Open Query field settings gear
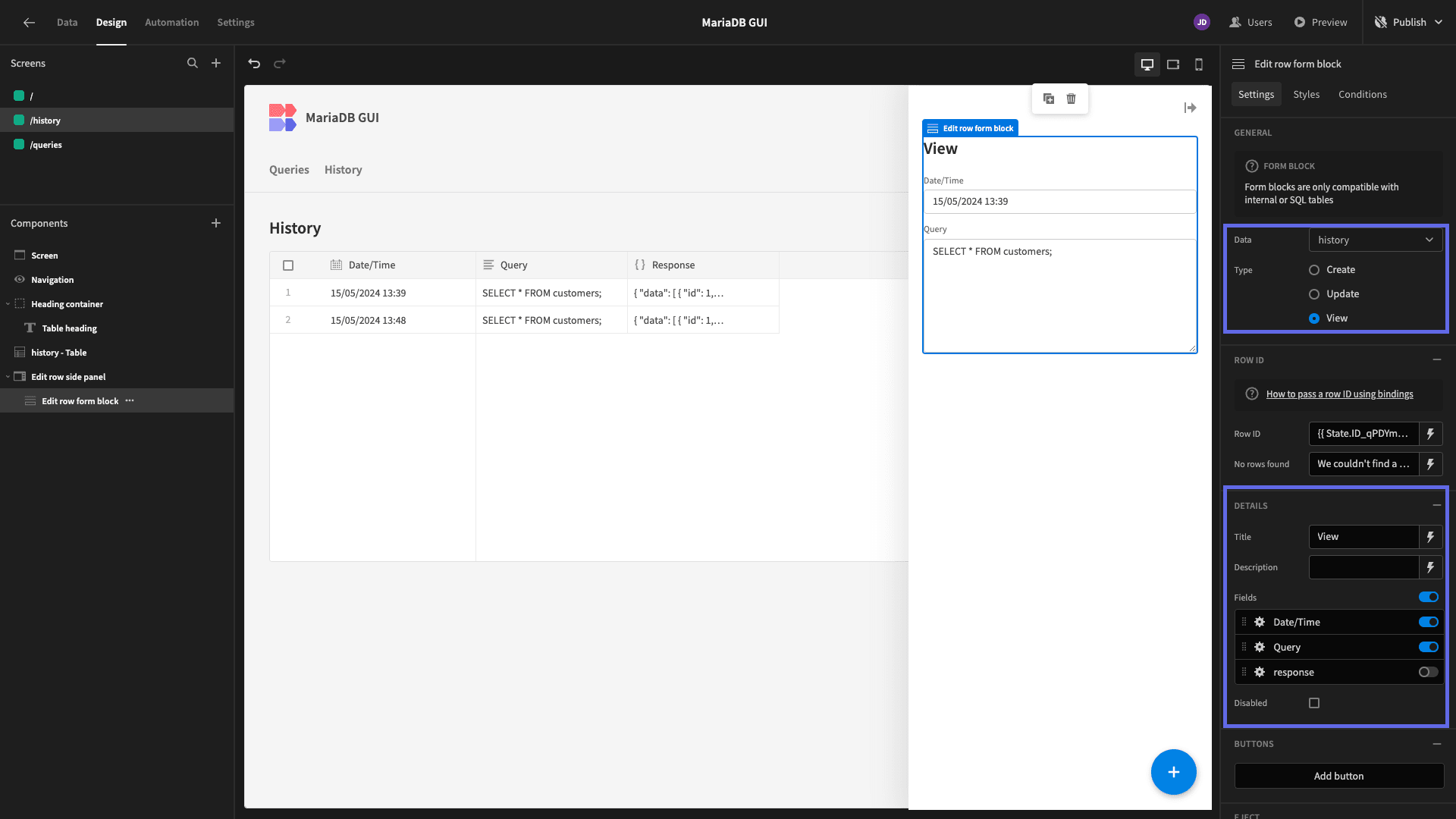The image size is (1456, 819). pos(1260,647)
